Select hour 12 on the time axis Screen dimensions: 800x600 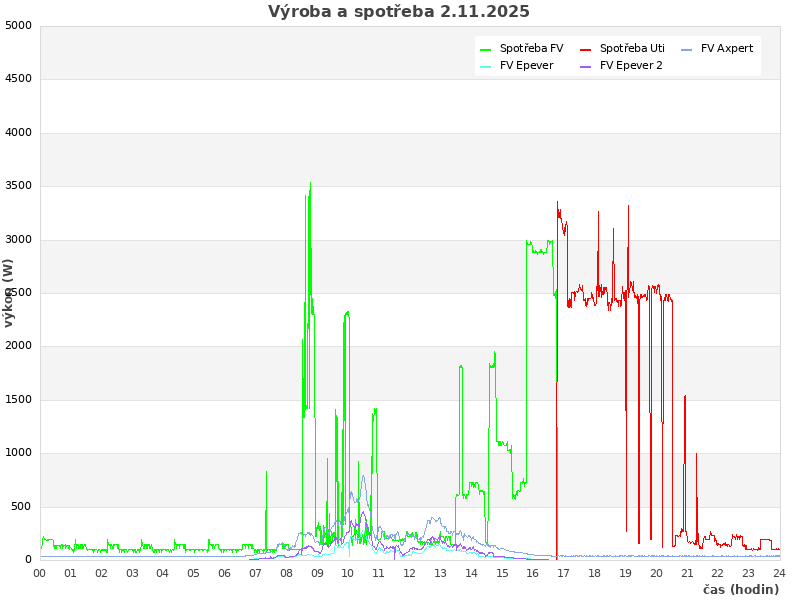[x=410, y=573]
